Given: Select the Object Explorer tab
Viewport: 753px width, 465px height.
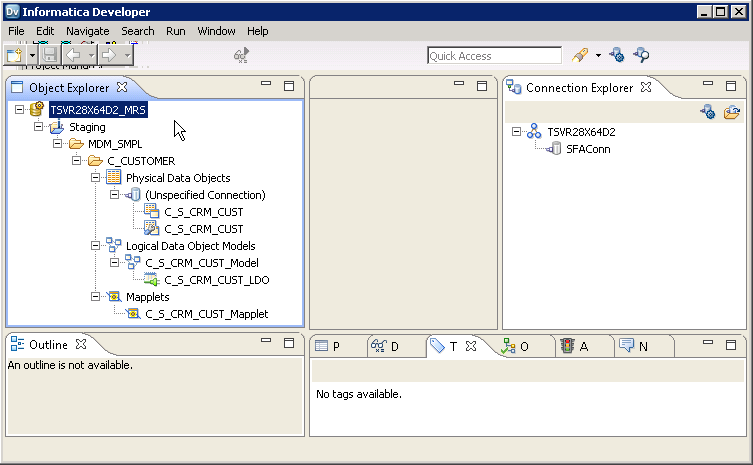Looking at the screenshot, I should click(x=69, y=88).
